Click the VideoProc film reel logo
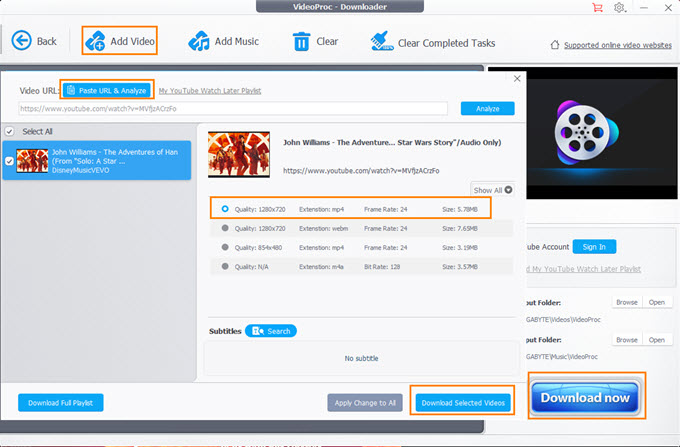 point(586,133)
